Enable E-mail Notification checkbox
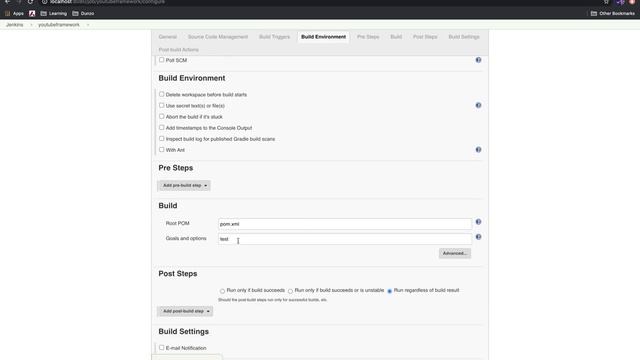The image size is (640, 360). pos(162,348)
